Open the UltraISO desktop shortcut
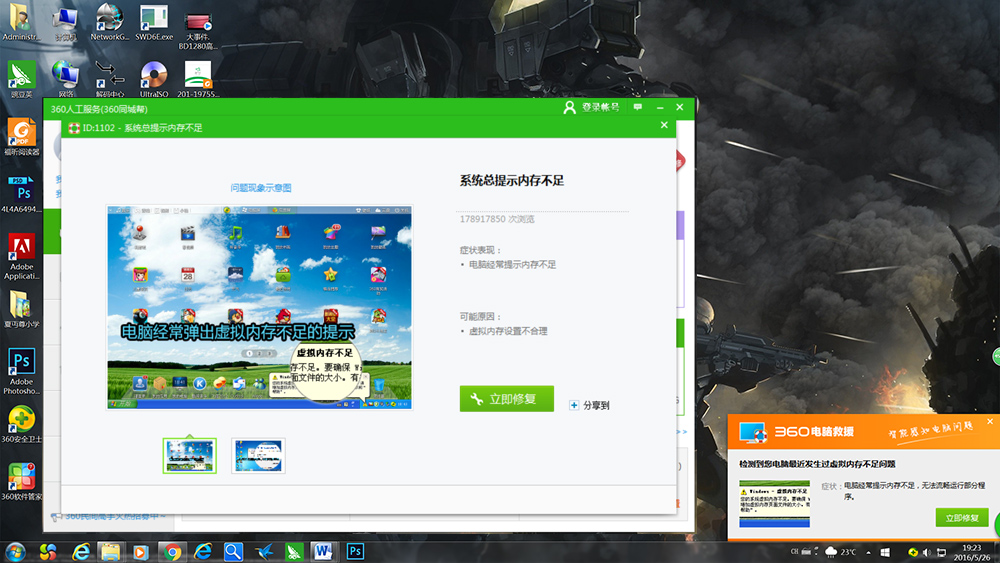The image size is (1000, 563). click(x=153, y=78)
